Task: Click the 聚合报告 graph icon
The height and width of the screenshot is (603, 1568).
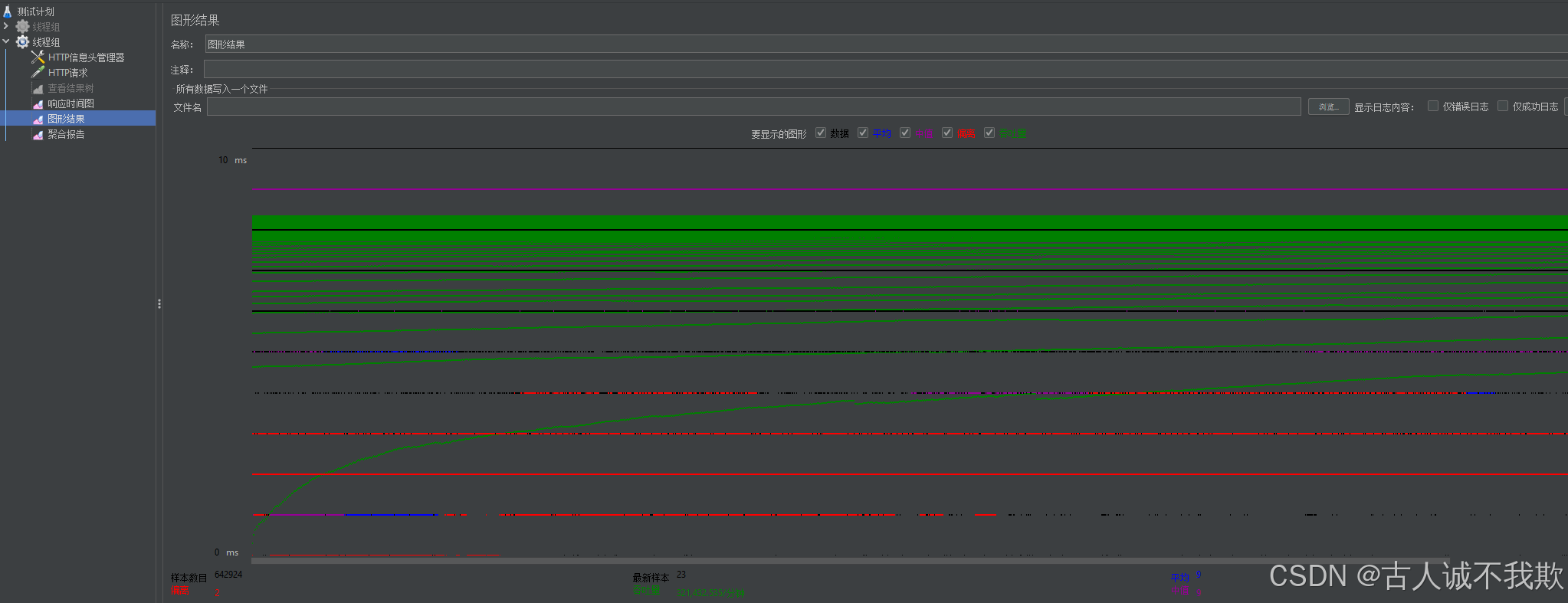Action: pos(38,134)
